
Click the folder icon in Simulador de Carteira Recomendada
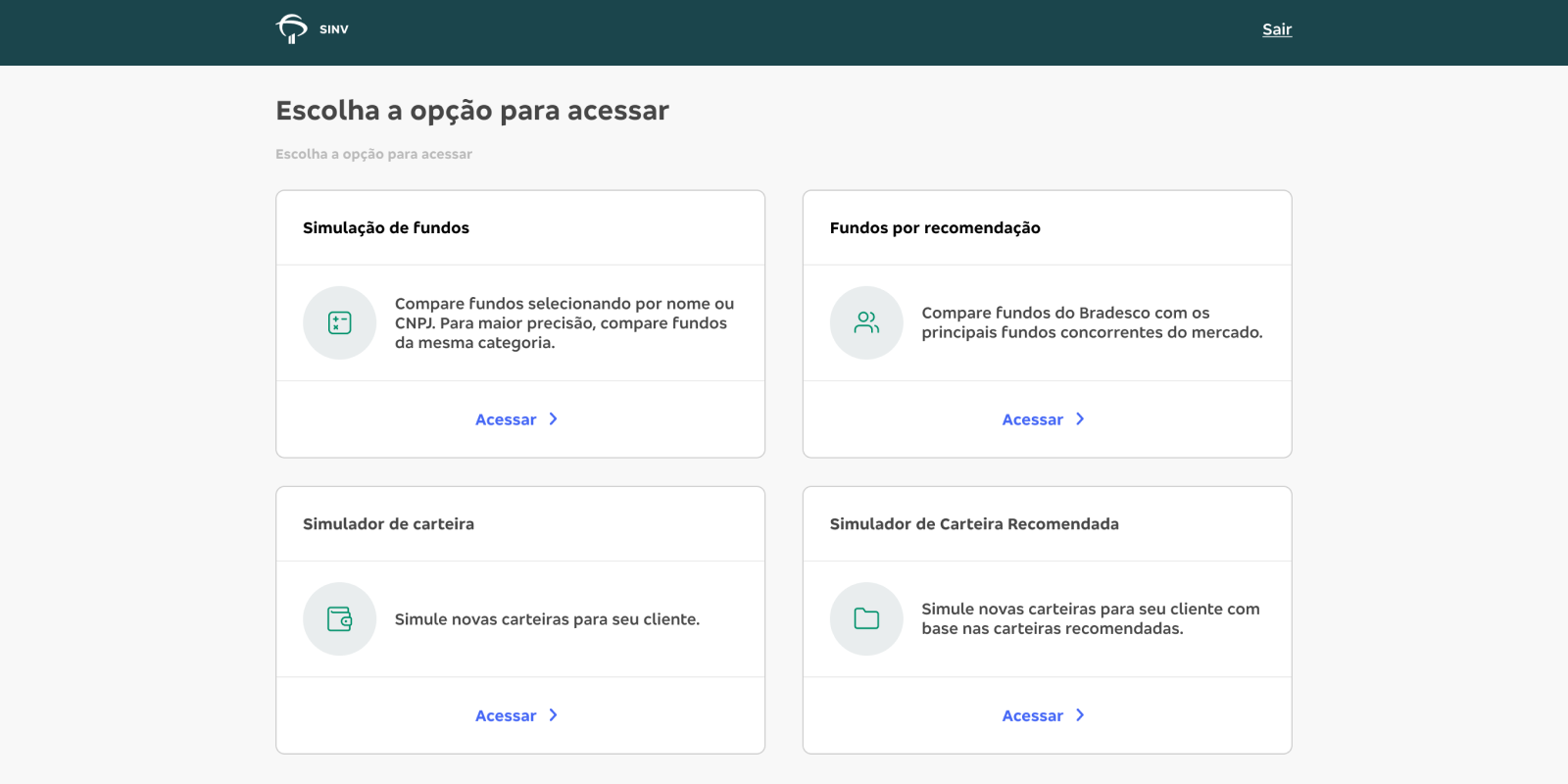click(x=866, y=619)
